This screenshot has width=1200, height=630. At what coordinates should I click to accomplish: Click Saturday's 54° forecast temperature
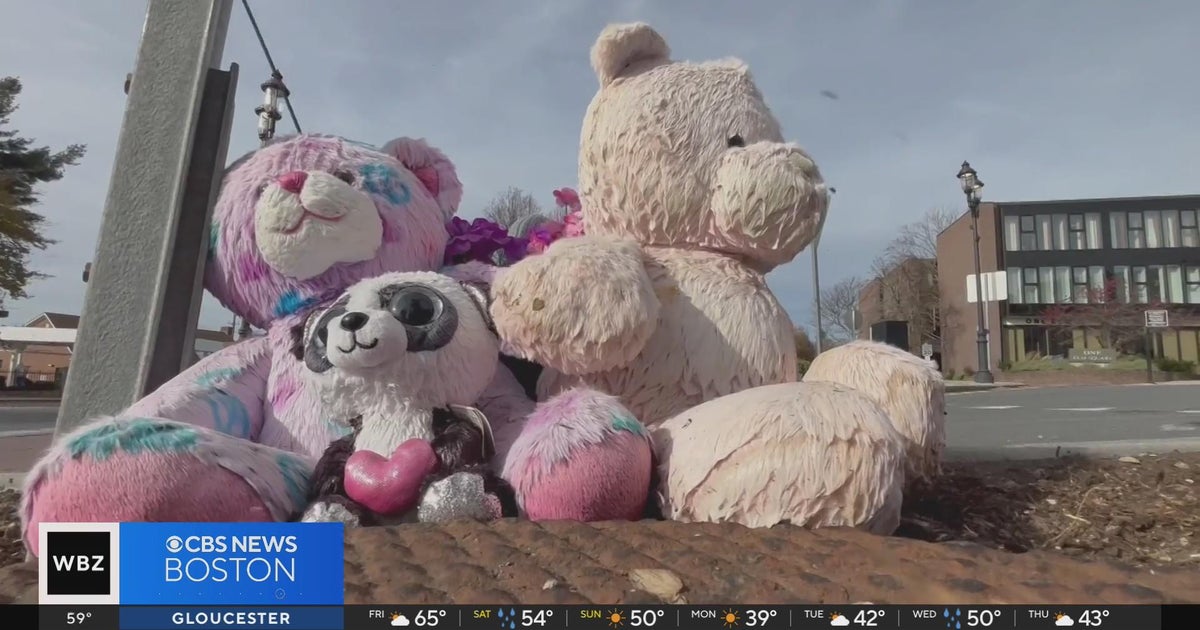pyautogui.click(x=536, y=619)
